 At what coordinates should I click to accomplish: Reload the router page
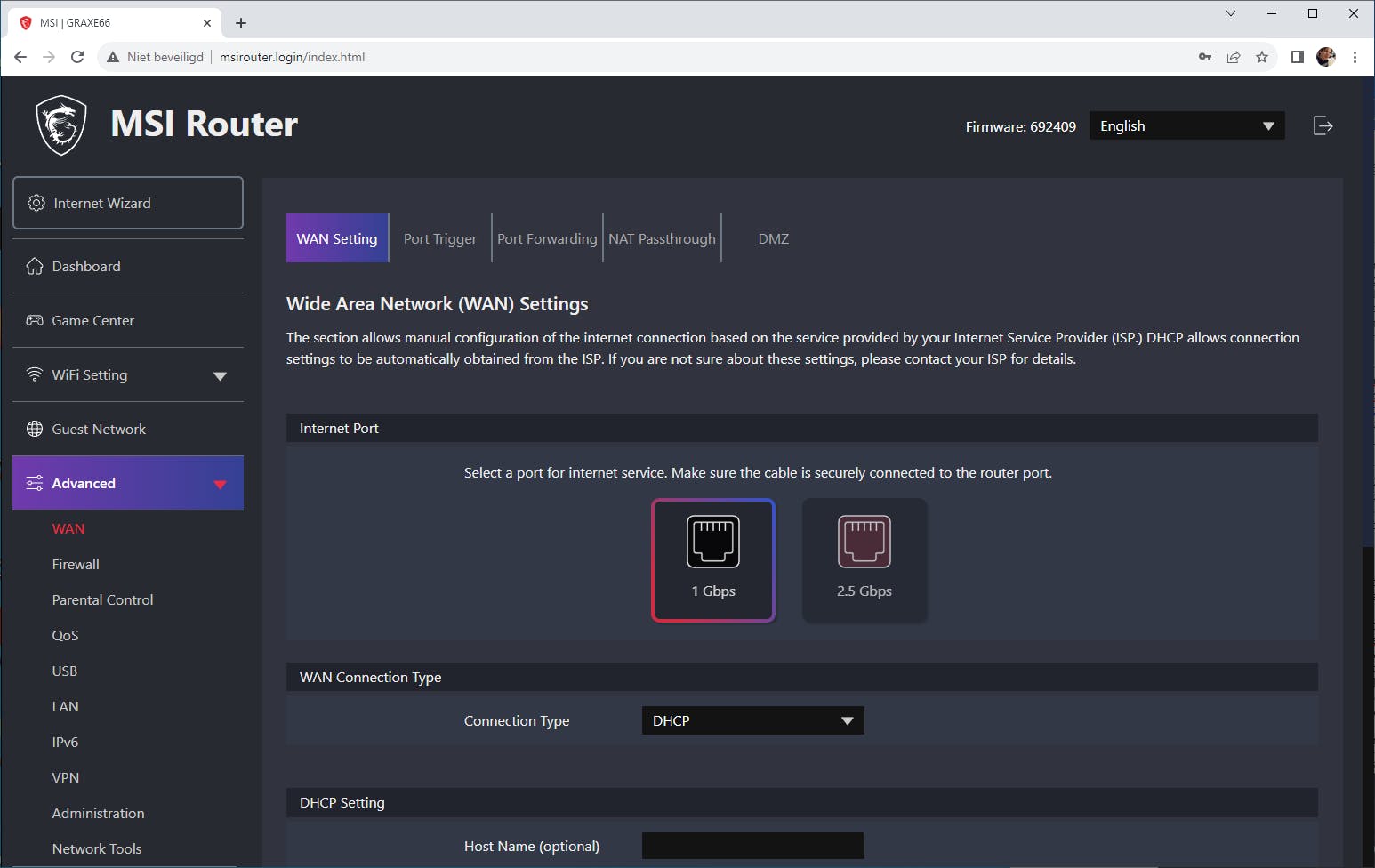click(x=77, y=57)
